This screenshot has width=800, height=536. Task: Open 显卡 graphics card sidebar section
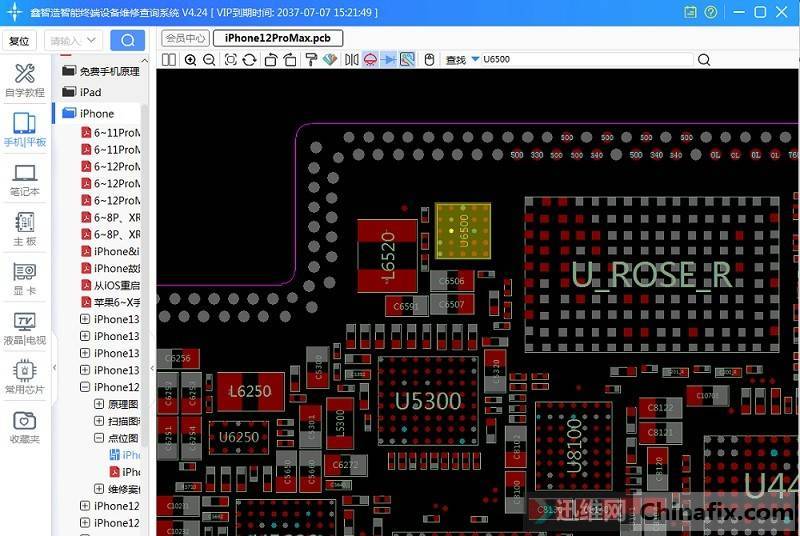tap(25, 277)
